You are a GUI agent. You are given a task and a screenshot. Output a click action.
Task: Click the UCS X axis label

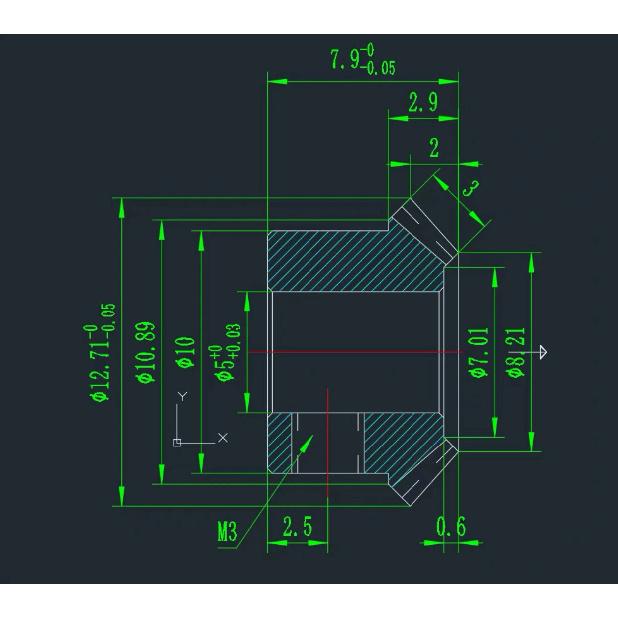click(223, 437)
